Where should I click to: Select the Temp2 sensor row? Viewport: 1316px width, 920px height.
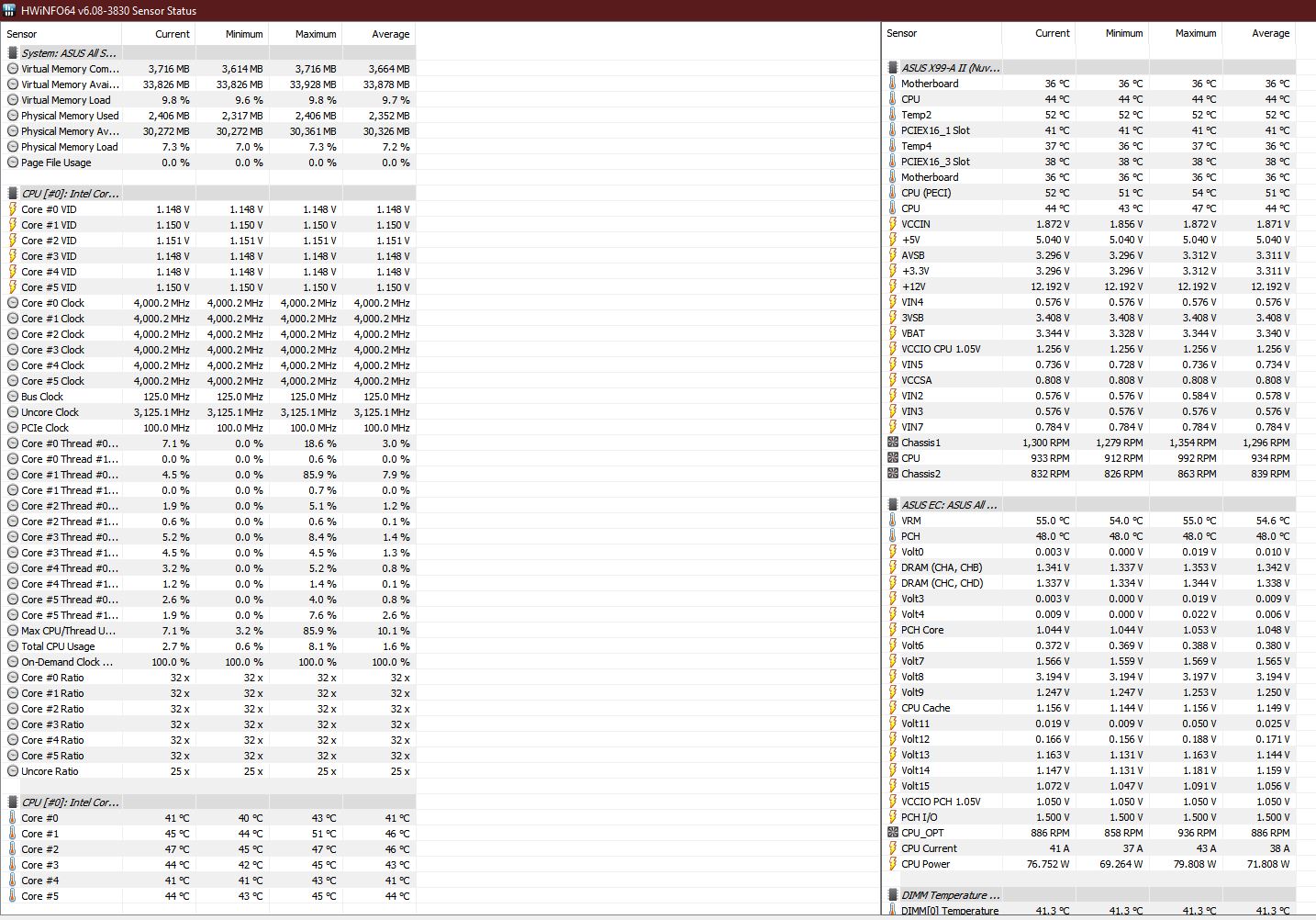click(1091, 115)
